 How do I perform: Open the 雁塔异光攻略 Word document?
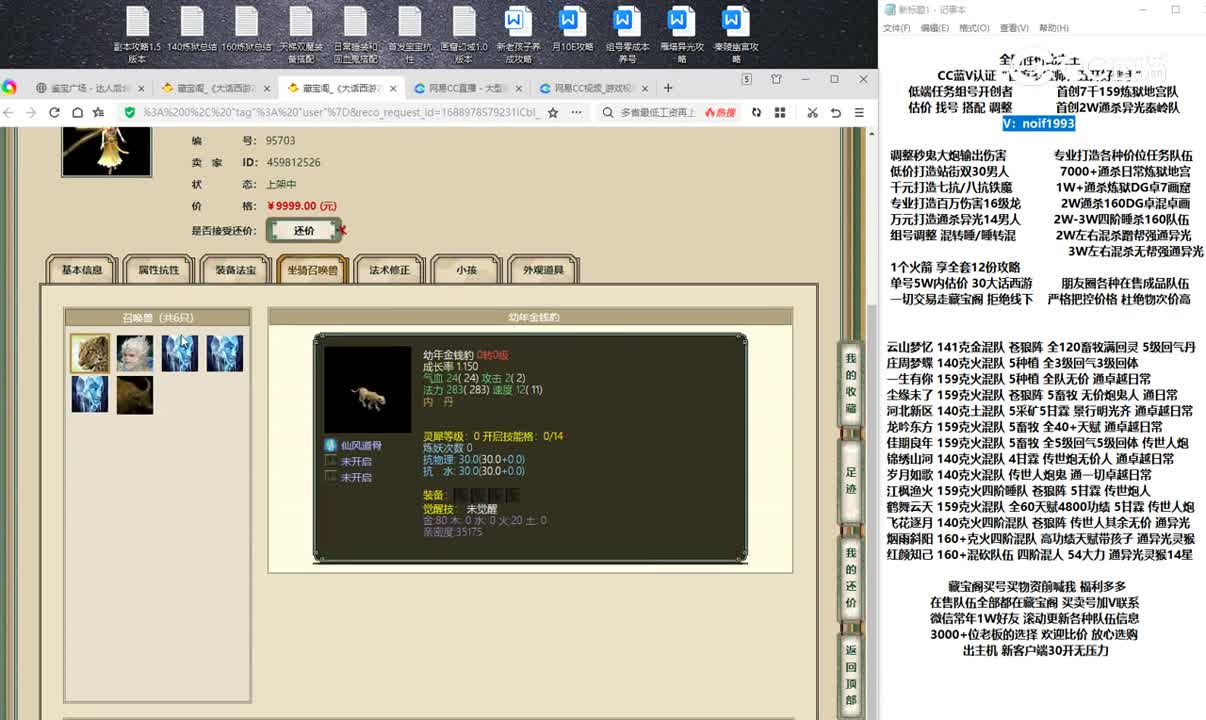681,34
